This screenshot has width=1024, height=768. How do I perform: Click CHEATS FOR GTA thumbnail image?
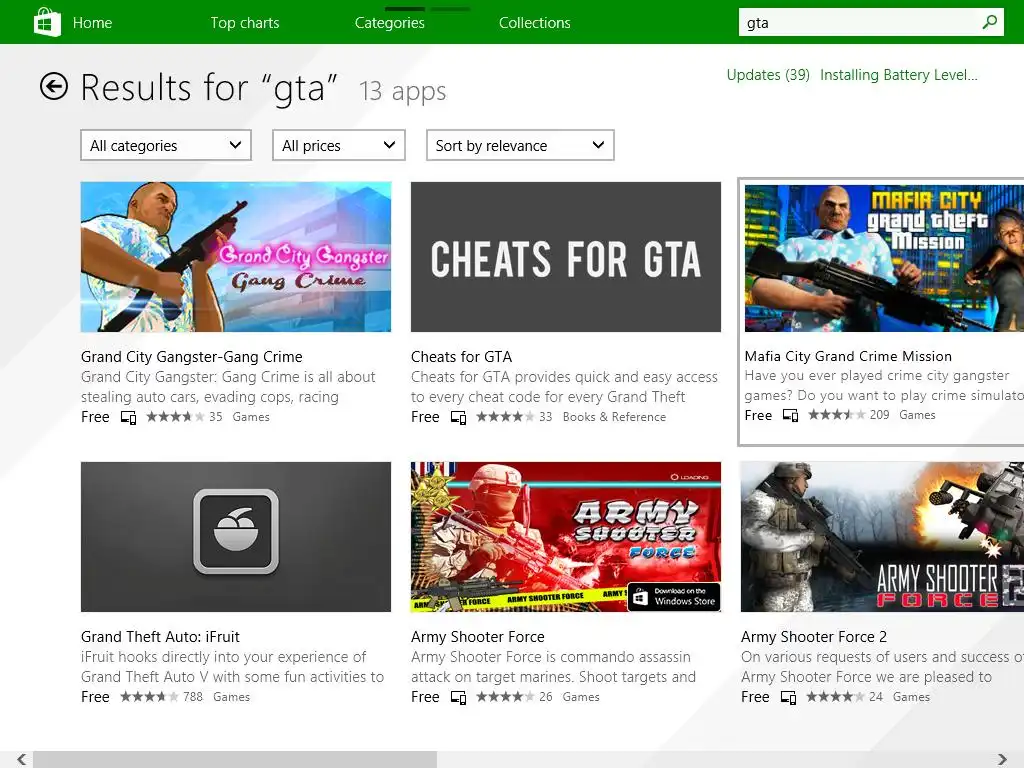point(566,257)
